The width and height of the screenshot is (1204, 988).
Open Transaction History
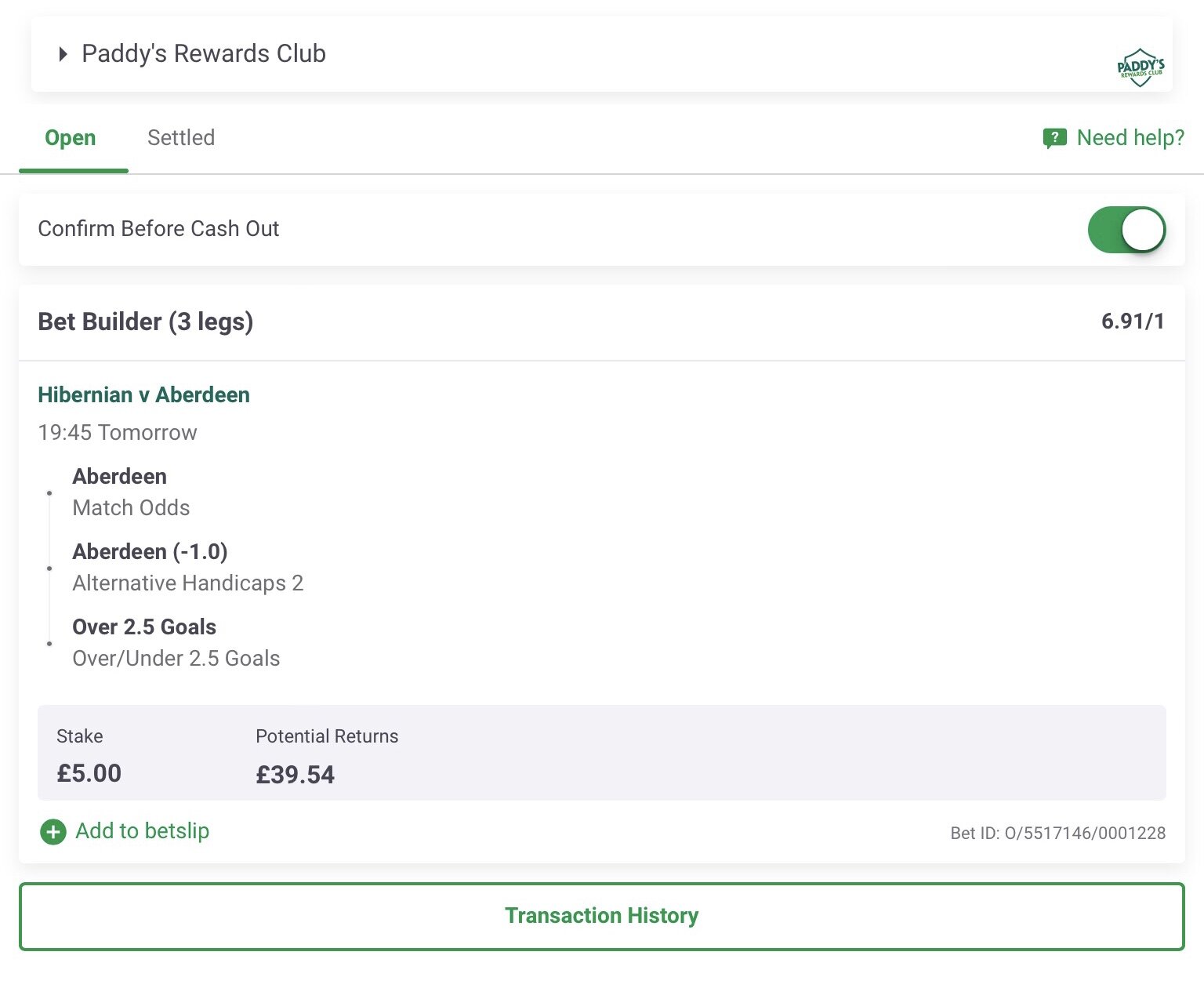[602, 917]
